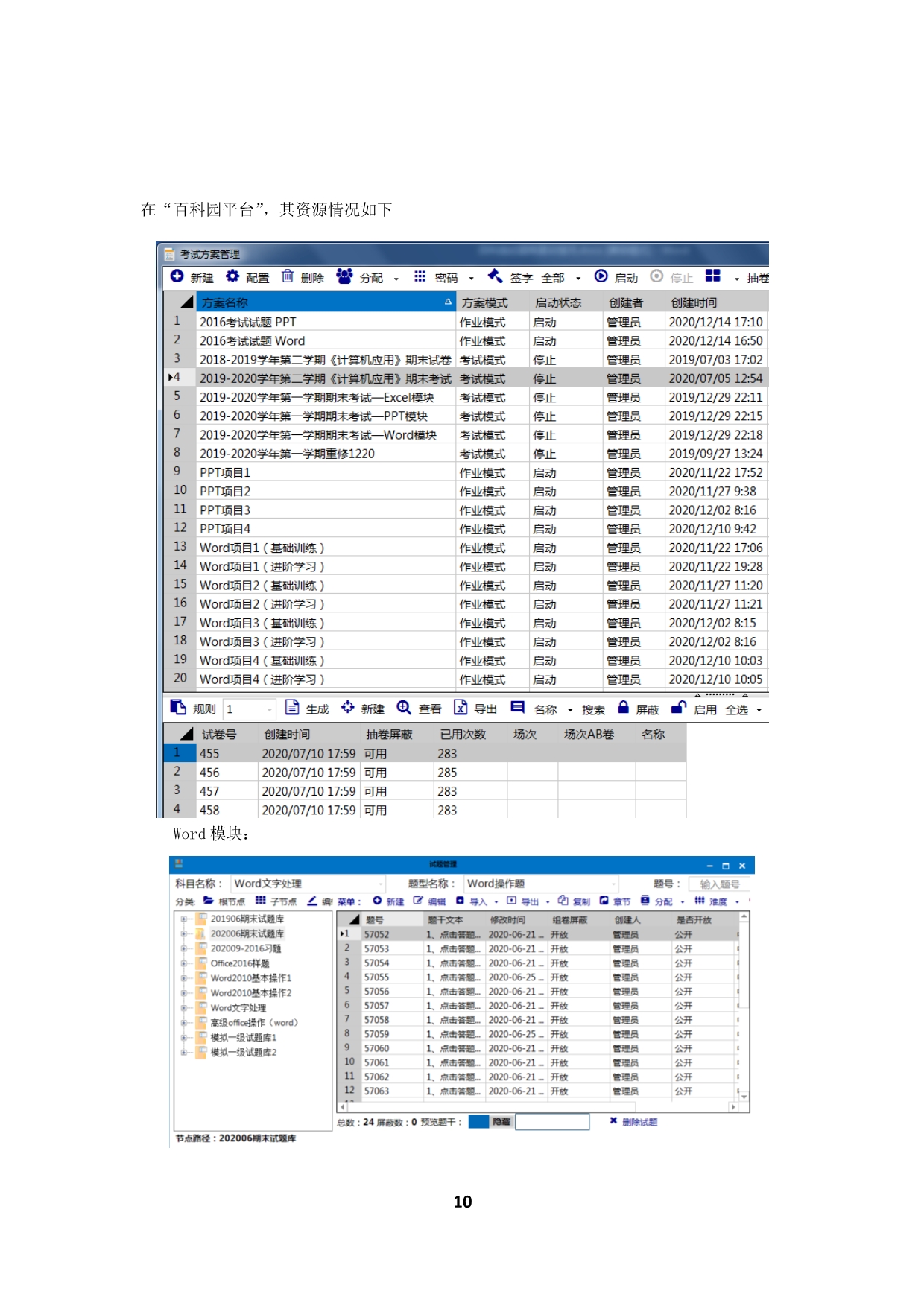Open 配置 gear settings icon

pos(232,276)
